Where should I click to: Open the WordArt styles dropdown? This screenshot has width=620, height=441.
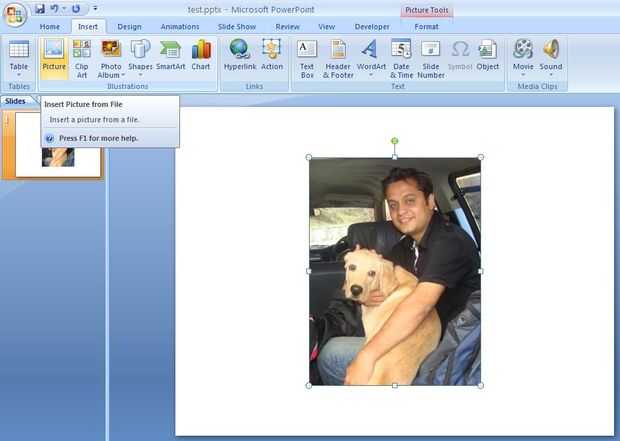[x=371, y=75]
